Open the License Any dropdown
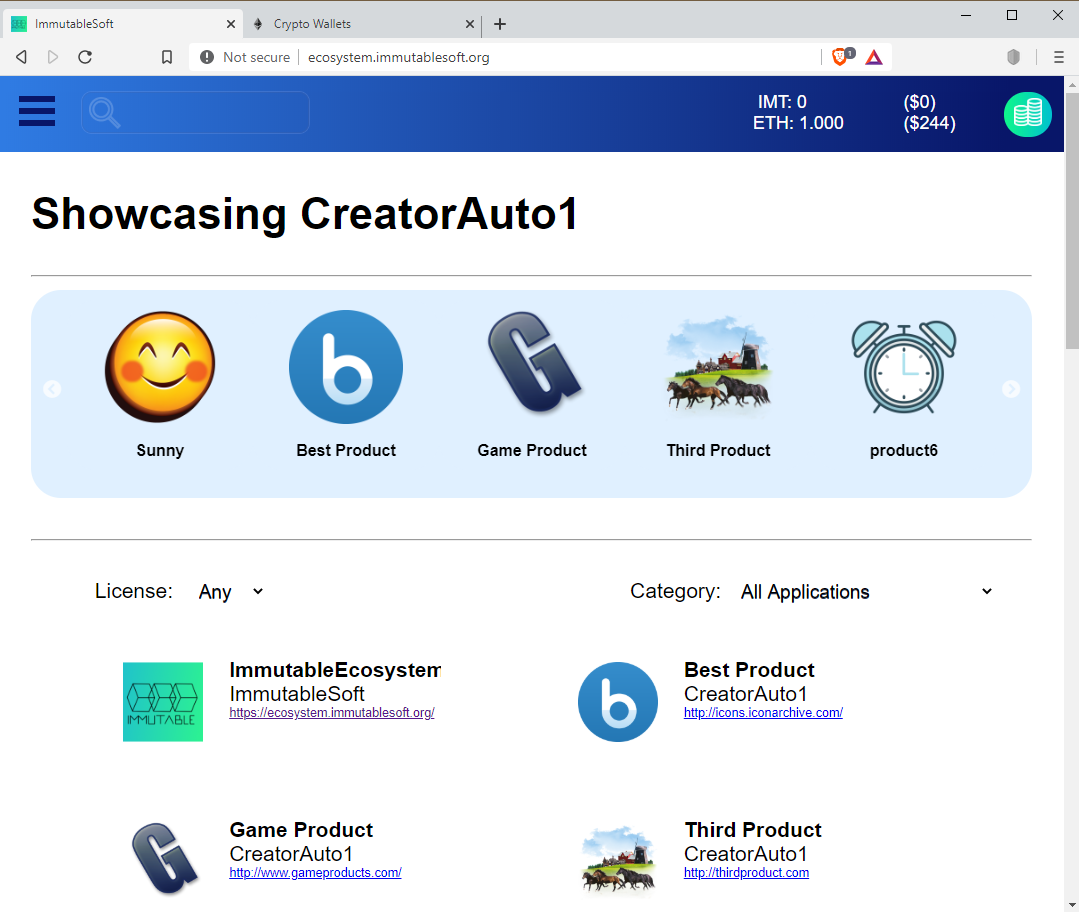Viewport: 1079px width, 912px height. [231, 592]
